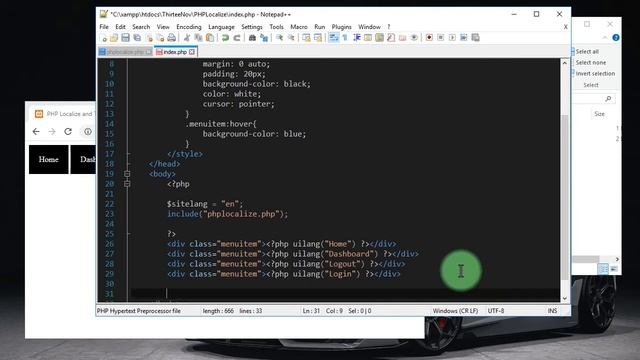Click the browser Reload button
The height and width of the screenshot is (360, 640).
pos(68,131)
